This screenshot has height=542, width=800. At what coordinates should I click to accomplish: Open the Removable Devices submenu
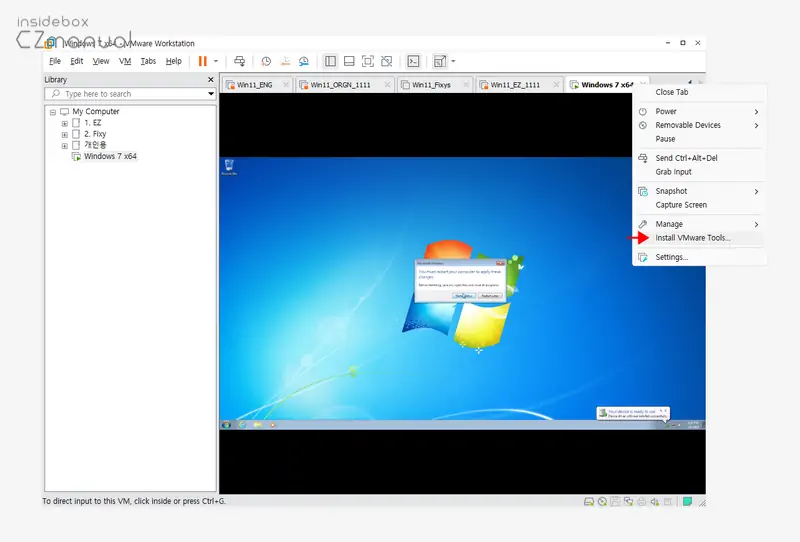699,125
